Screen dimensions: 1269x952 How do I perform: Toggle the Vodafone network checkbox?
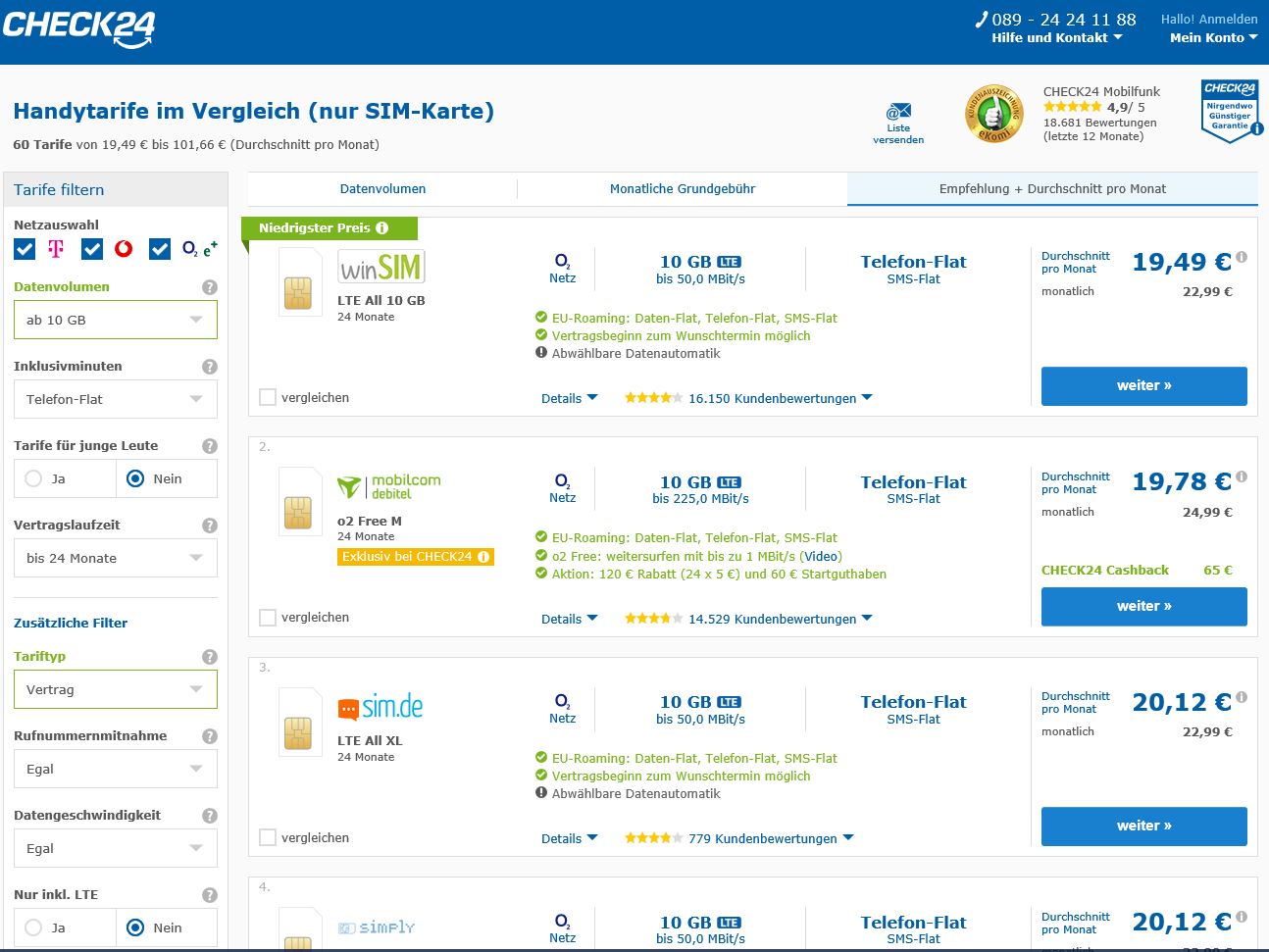click(92, 249)
